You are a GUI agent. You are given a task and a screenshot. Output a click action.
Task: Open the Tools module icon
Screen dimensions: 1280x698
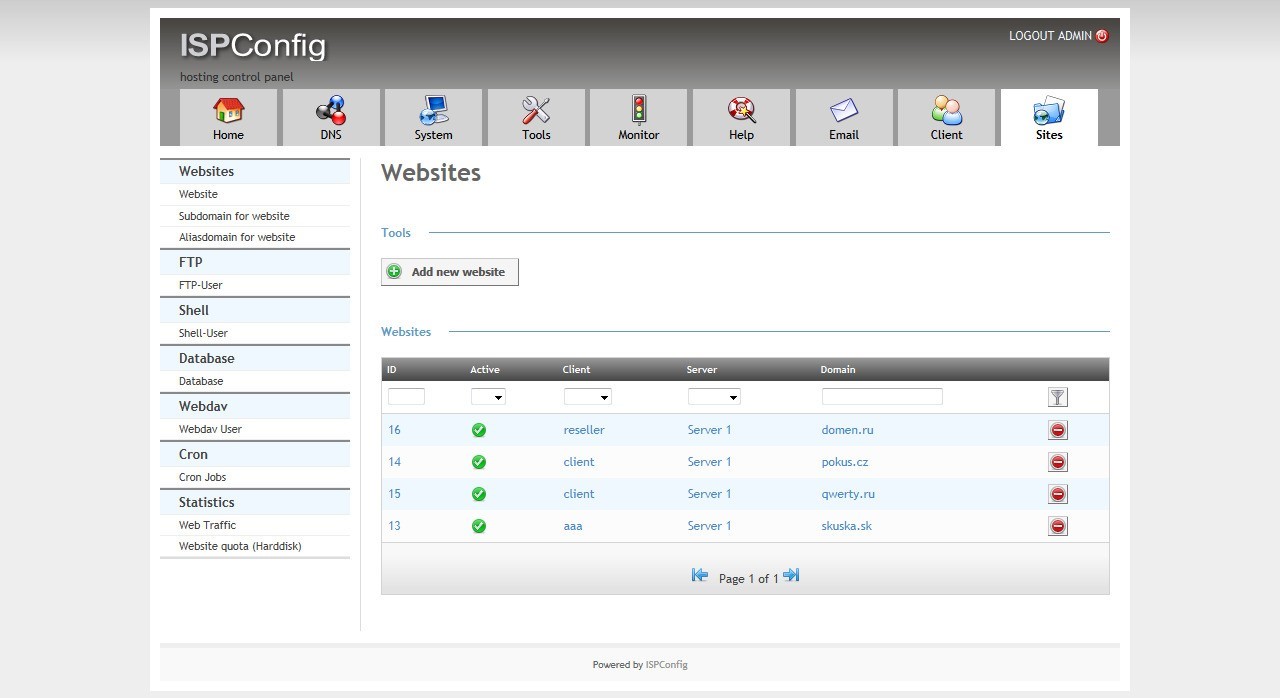point(536,110)
